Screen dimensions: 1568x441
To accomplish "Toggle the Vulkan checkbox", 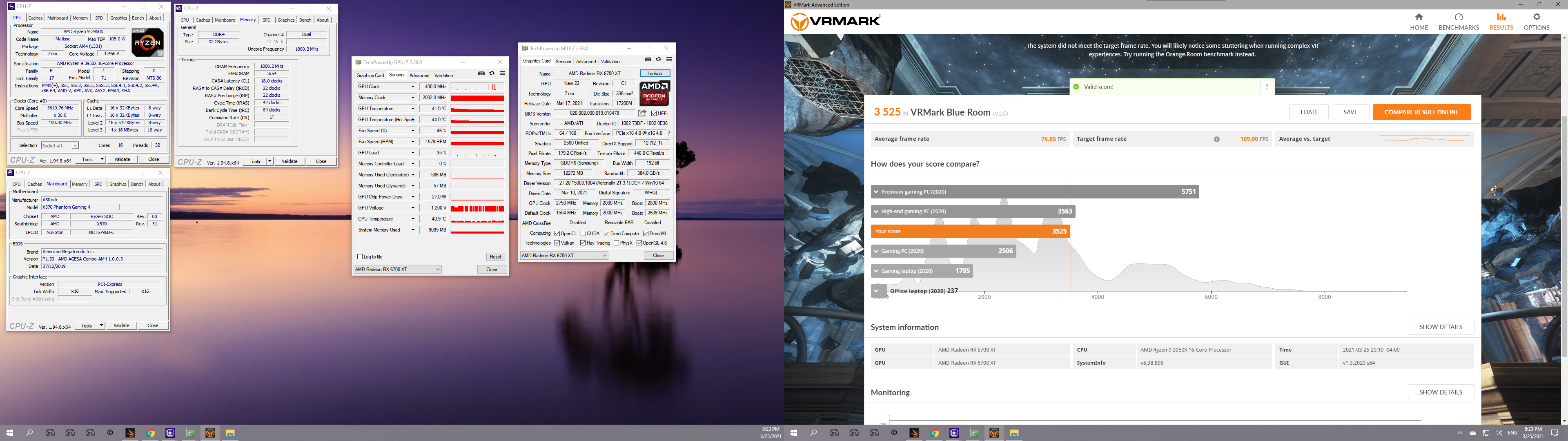I will click(x=557, y=243).
